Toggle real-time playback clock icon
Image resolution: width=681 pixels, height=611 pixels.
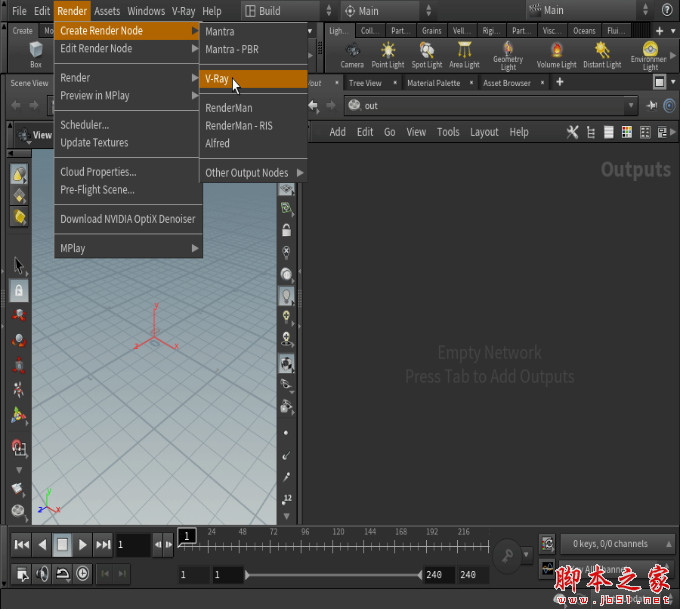click(83, 574)
